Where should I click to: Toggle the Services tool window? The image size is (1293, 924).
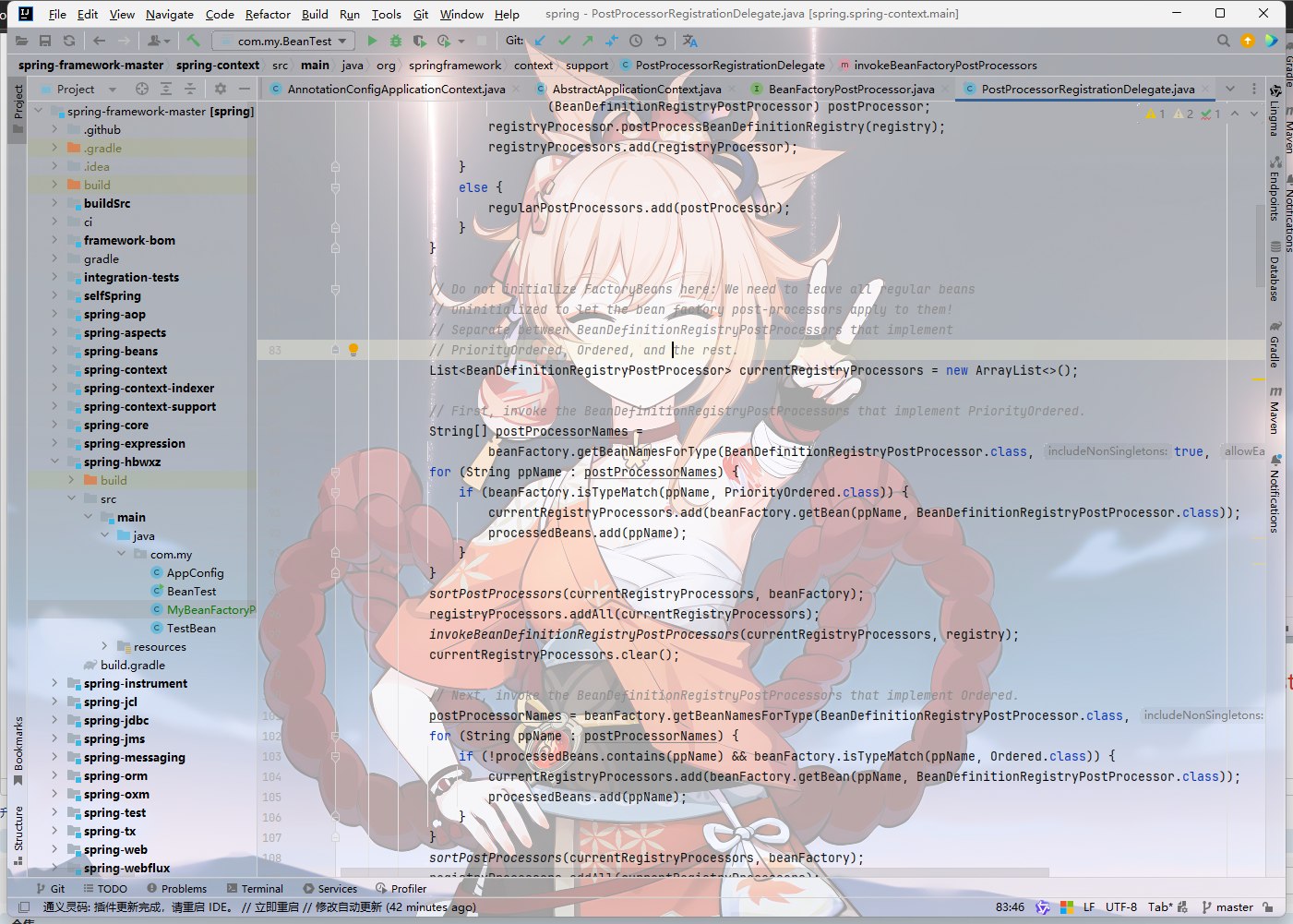329,889
